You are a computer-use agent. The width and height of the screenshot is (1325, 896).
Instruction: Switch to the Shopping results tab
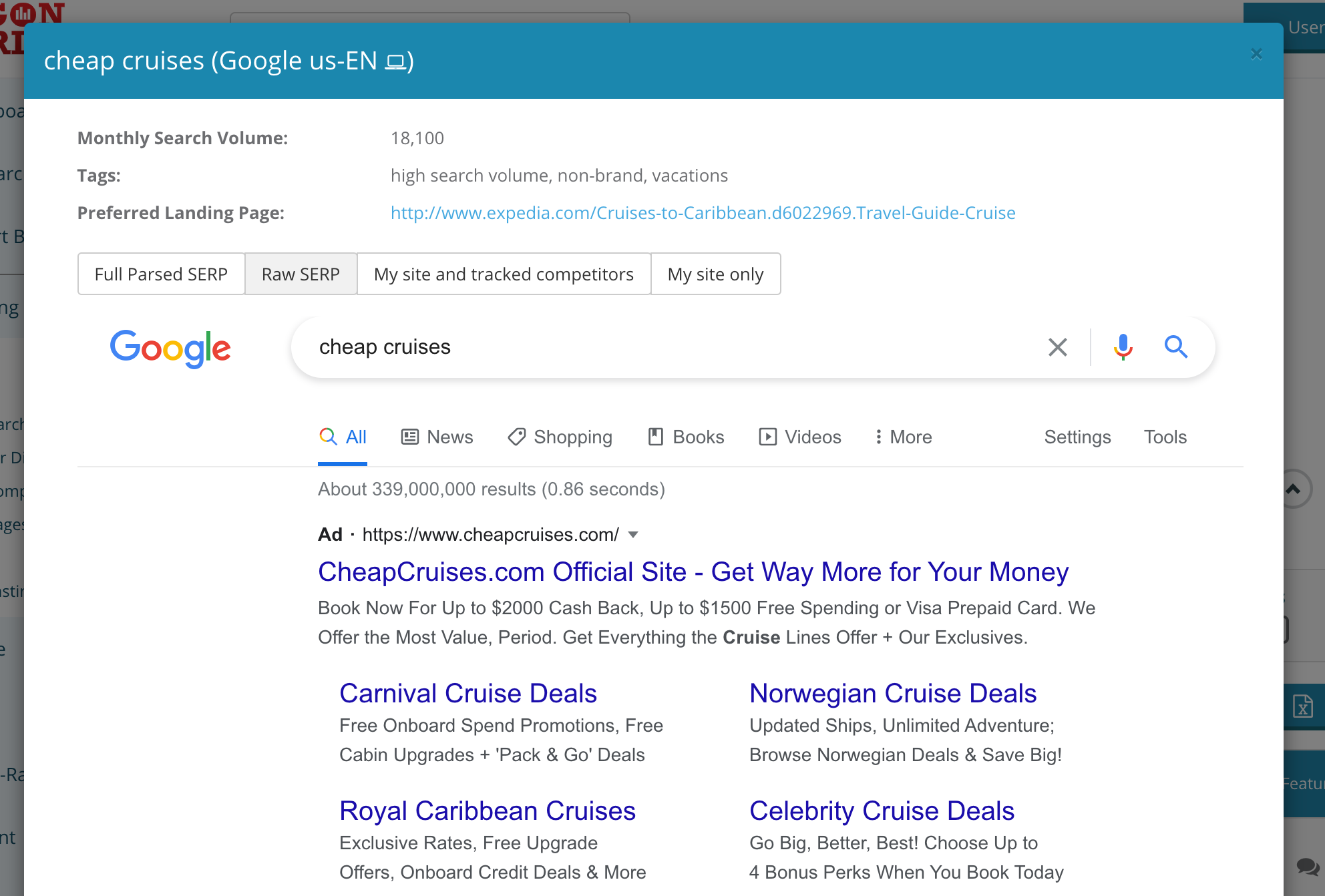560,437
